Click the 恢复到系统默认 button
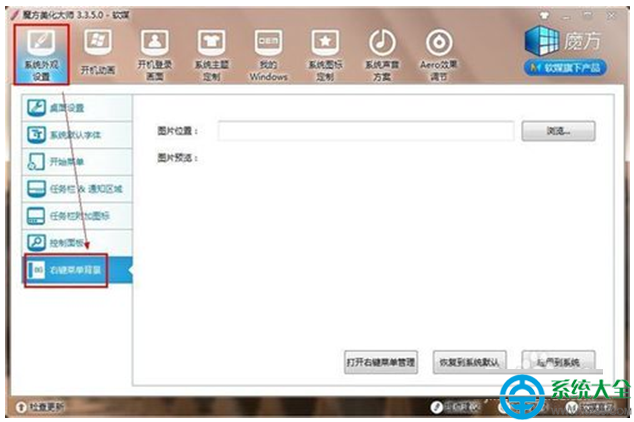Viewport: 634px width, 422px height. click(x=471, y=361)
